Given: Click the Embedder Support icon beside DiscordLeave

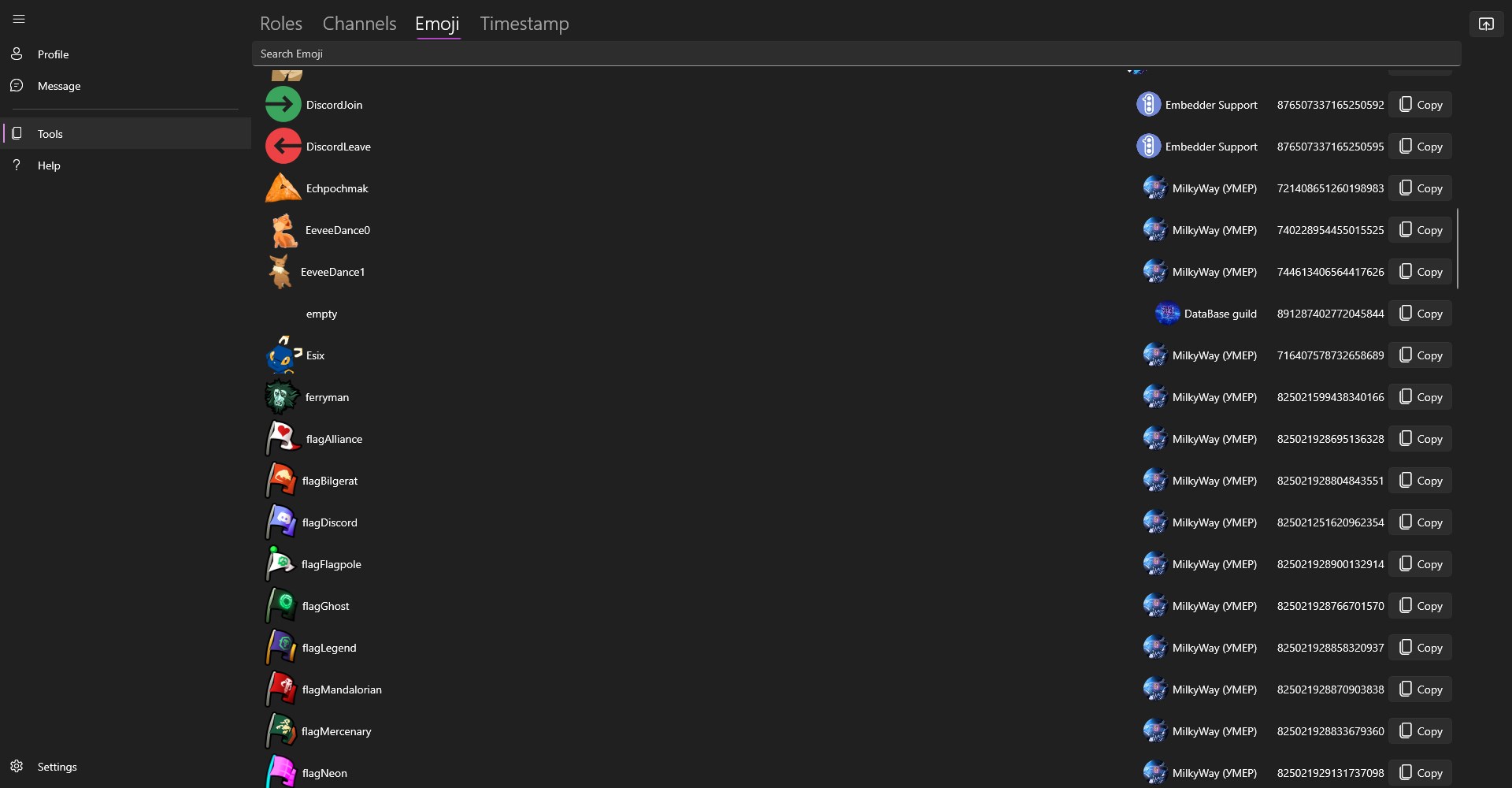Looking at the screenshot, I should (x=1148, y=146).
